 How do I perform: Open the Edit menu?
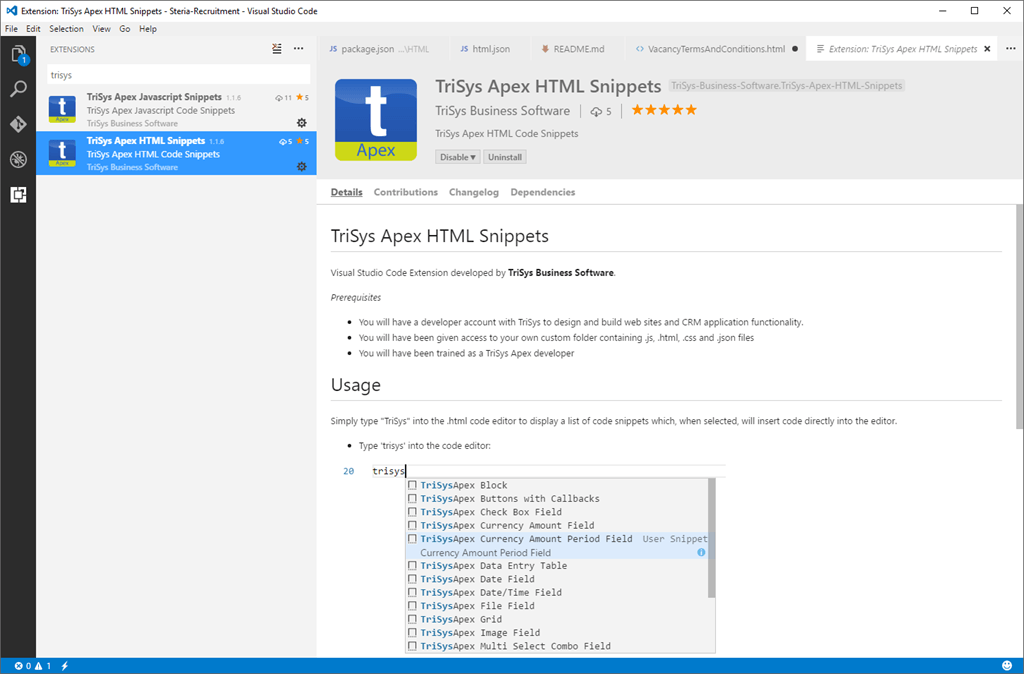click(x=33, y=29)
